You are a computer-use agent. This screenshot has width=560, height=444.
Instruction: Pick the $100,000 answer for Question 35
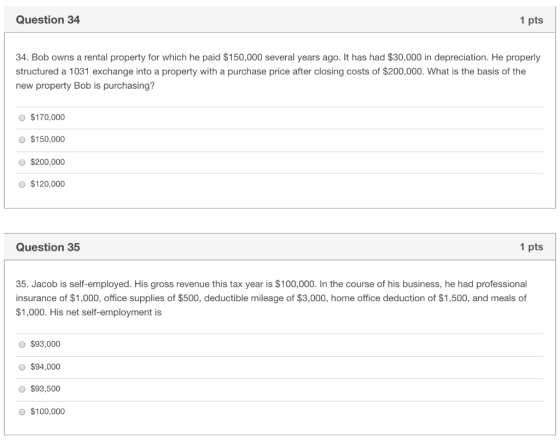[x=22, y=412]
